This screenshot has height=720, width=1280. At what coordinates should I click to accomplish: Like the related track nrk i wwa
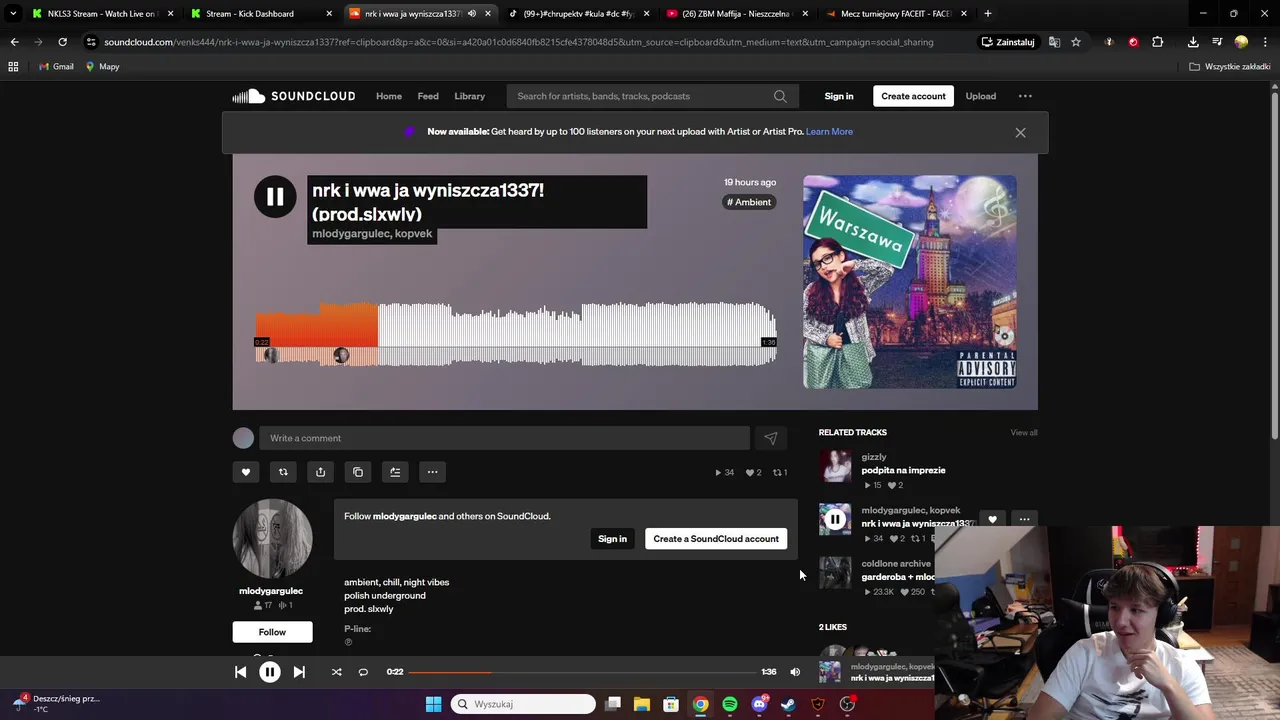coord(992,520)
